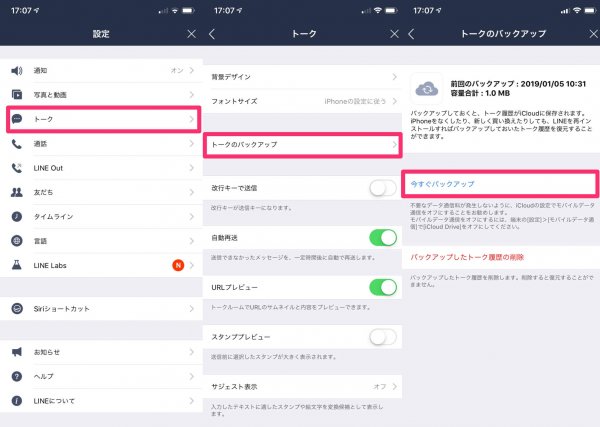Open chevron on トークのバックアップ row
Image resolution: width=600 pixels, height=427 pixels.
coord(395,145)
